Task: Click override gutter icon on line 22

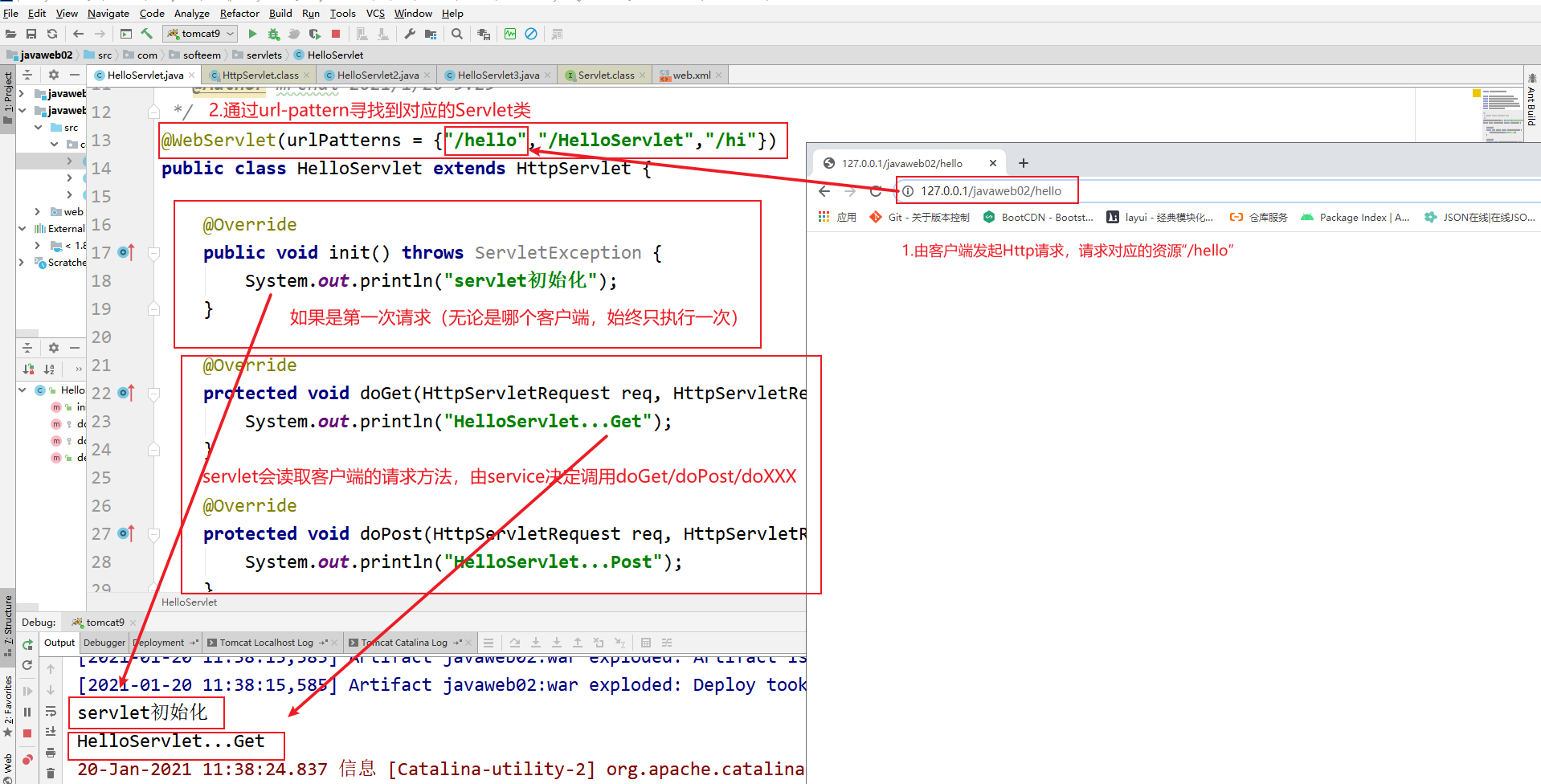Action: [125, 393]
